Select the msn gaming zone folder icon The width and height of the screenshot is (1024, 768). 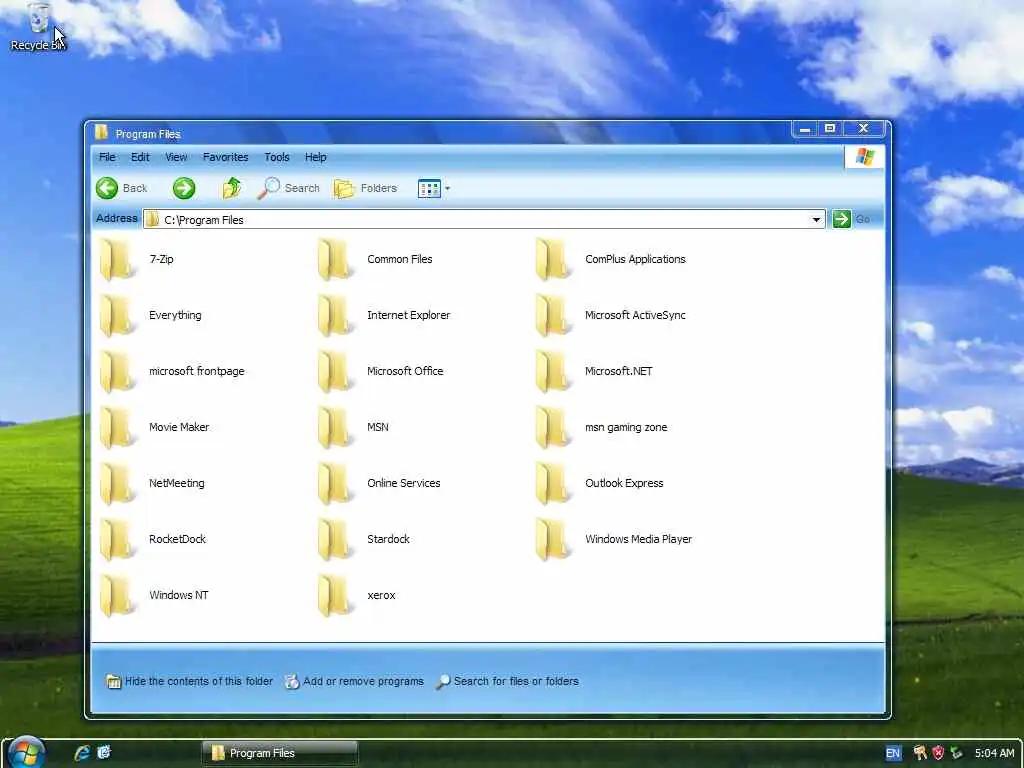coord(554,428)
